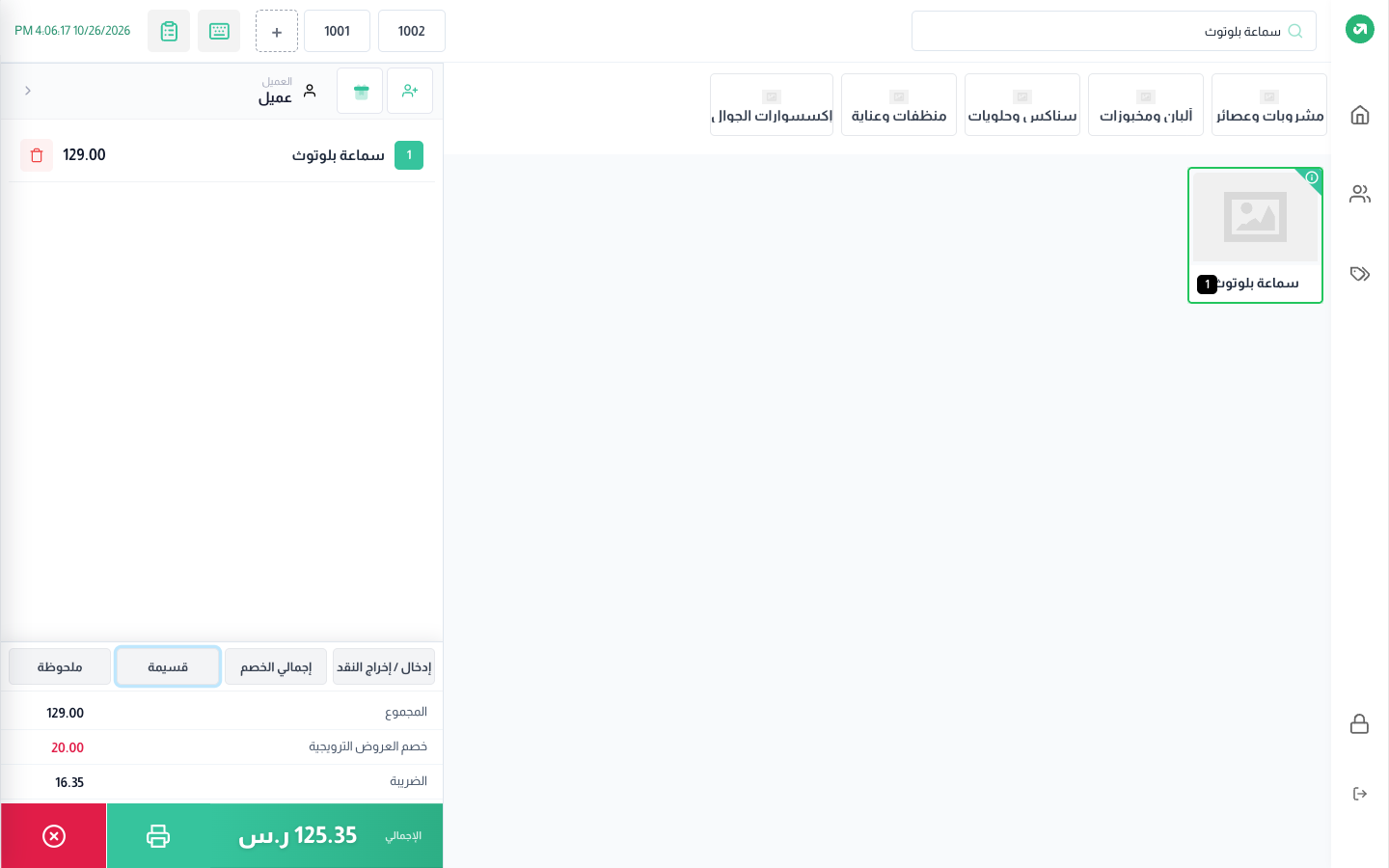
Task: Select the إكسسوارات الجوال category
Action: point(772,105)
